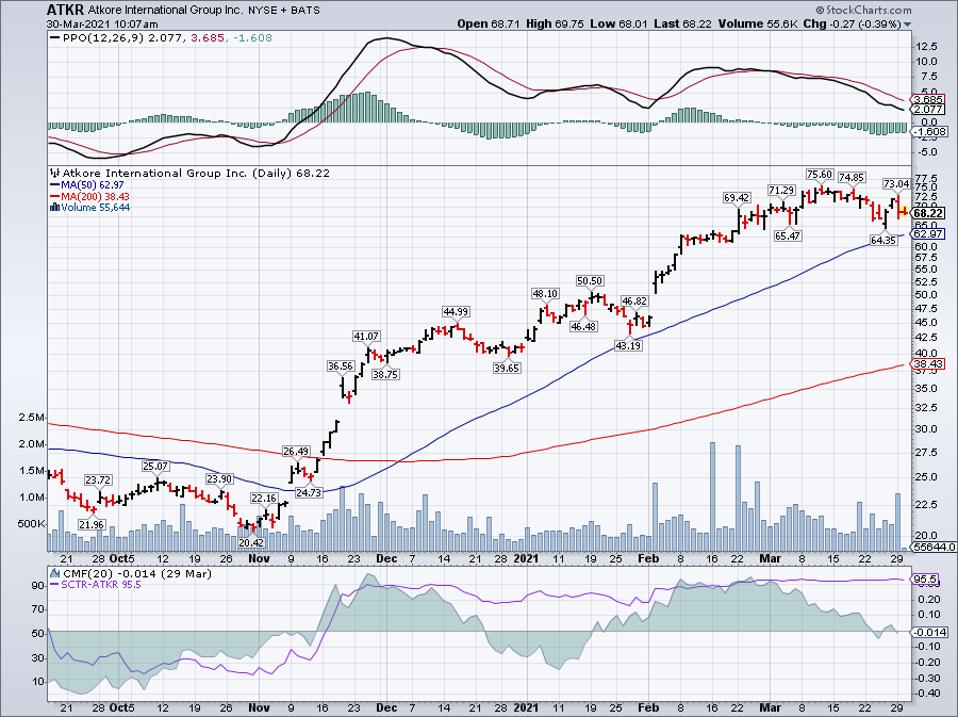Image resolution: width=958 pixels, height=717 pixels.
Task: Click the 26.49 price label
Action: tap(296, 451)
